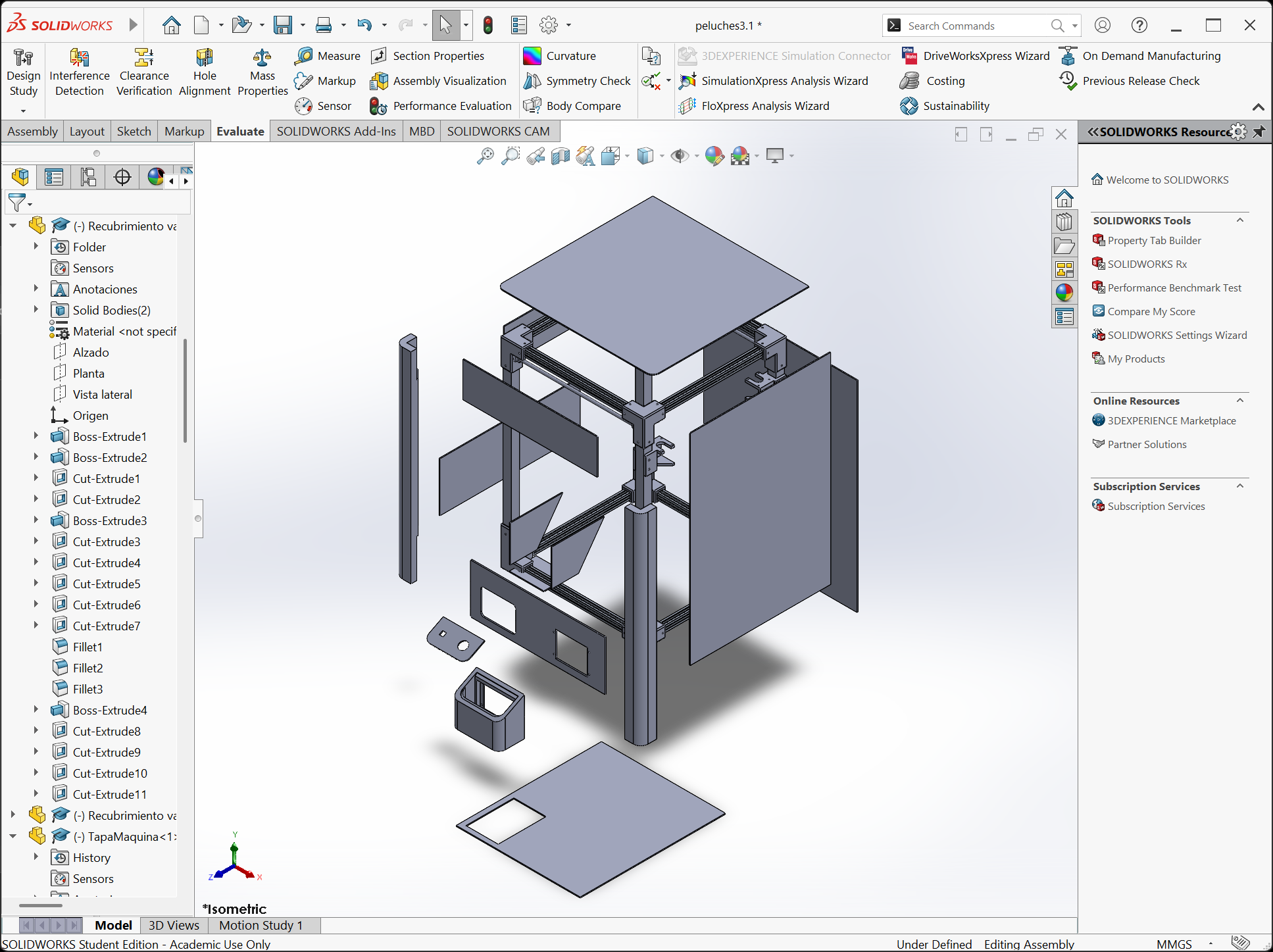Switch to the Assembly ribbon tab

click(33, 132)
